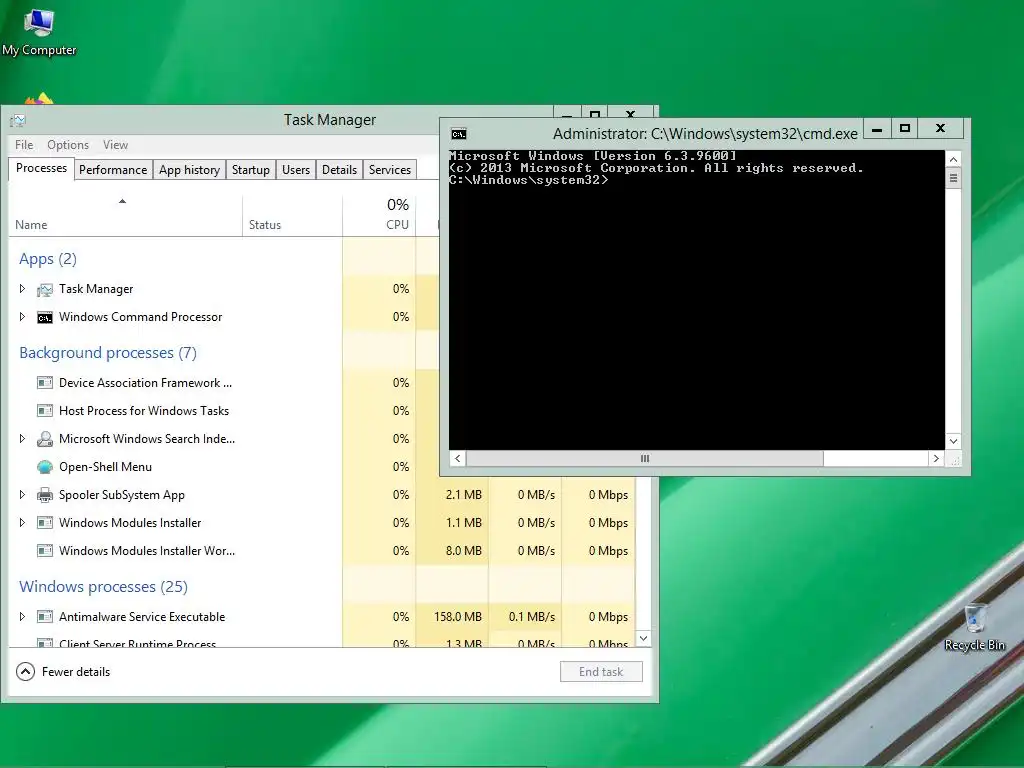Click cmd window vertical scroll up arrow
The width and height of the screenshot is (1024, 768).
953,159
